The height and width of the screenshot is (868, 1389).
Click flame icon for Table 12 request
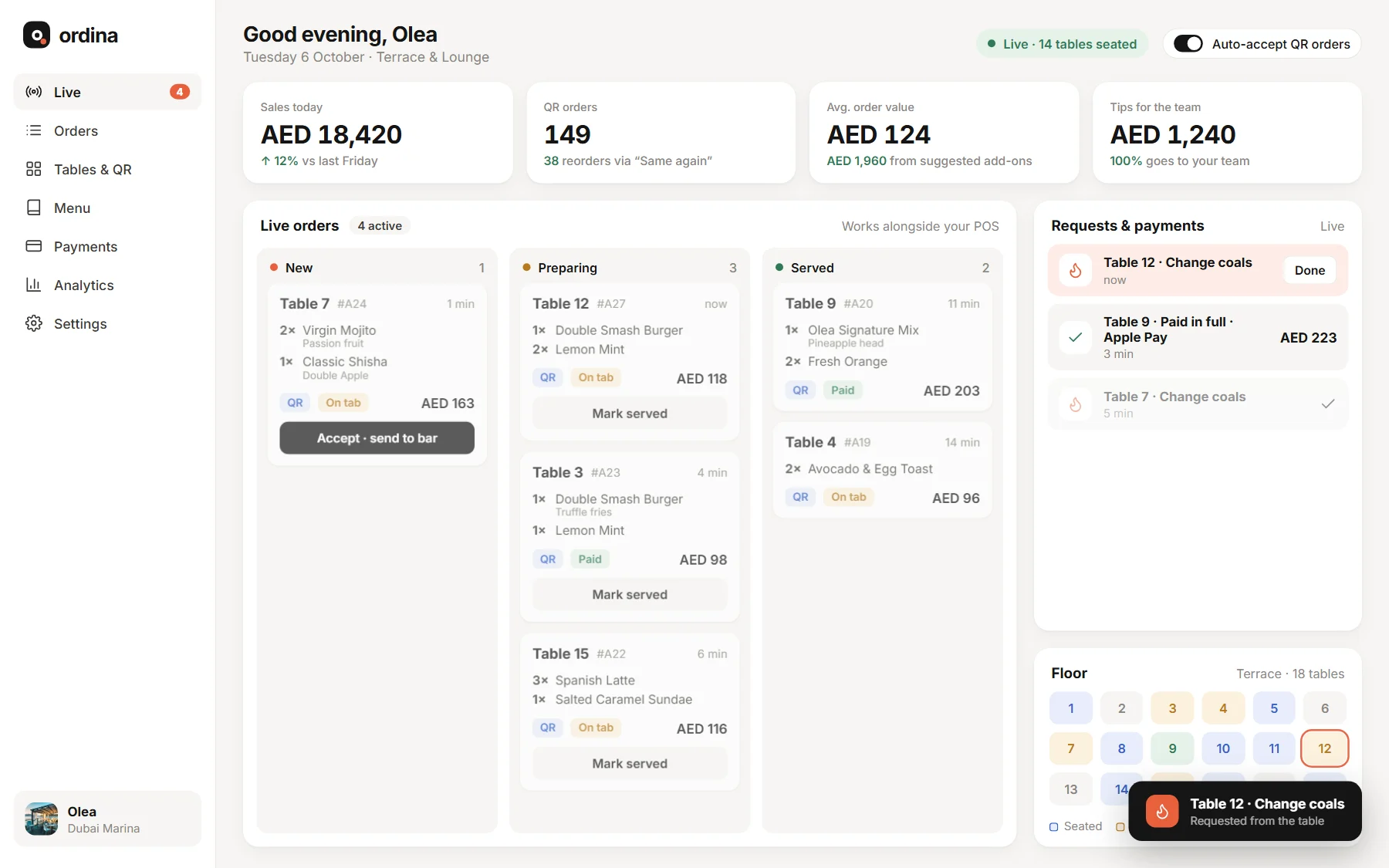point(1075,270)
